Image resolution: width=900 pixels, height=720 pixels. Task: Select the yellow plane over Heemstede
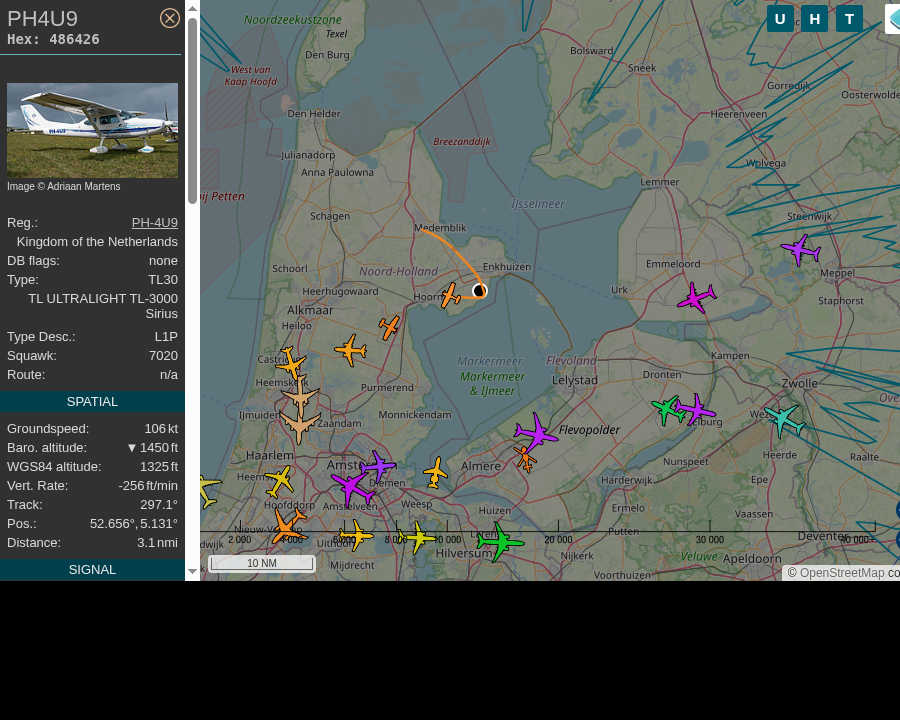point(280,481)
